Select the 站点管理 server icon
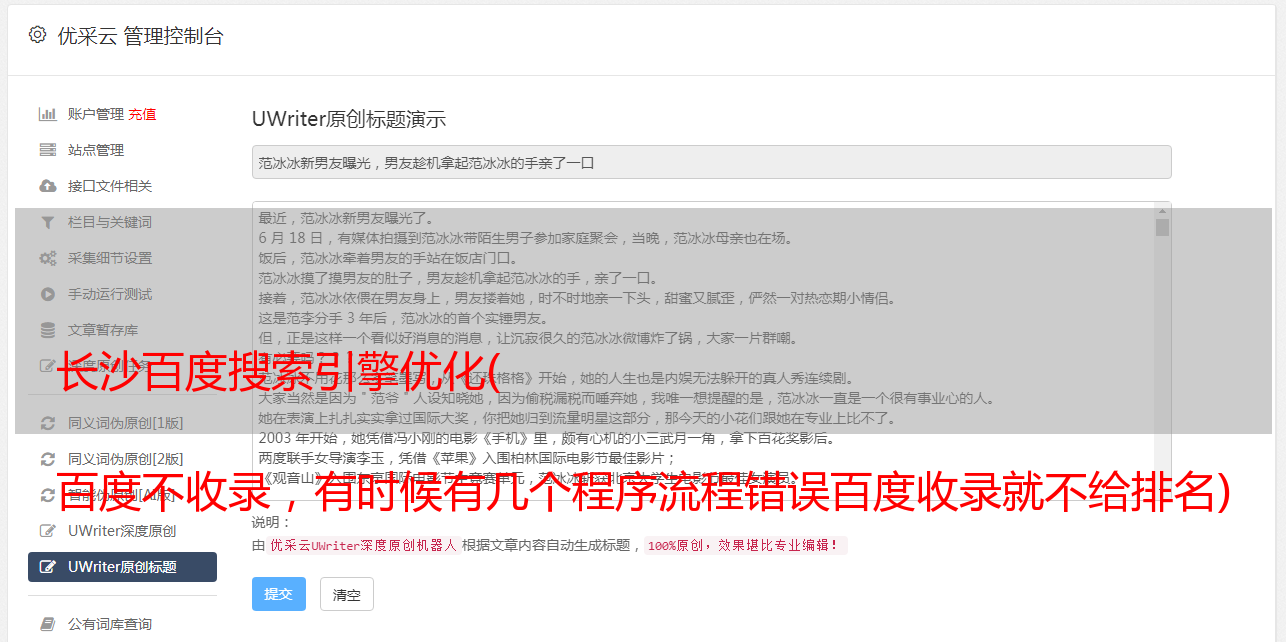Image resolution: width=1286 pixels, height=642 pixels. pos(47,150)
